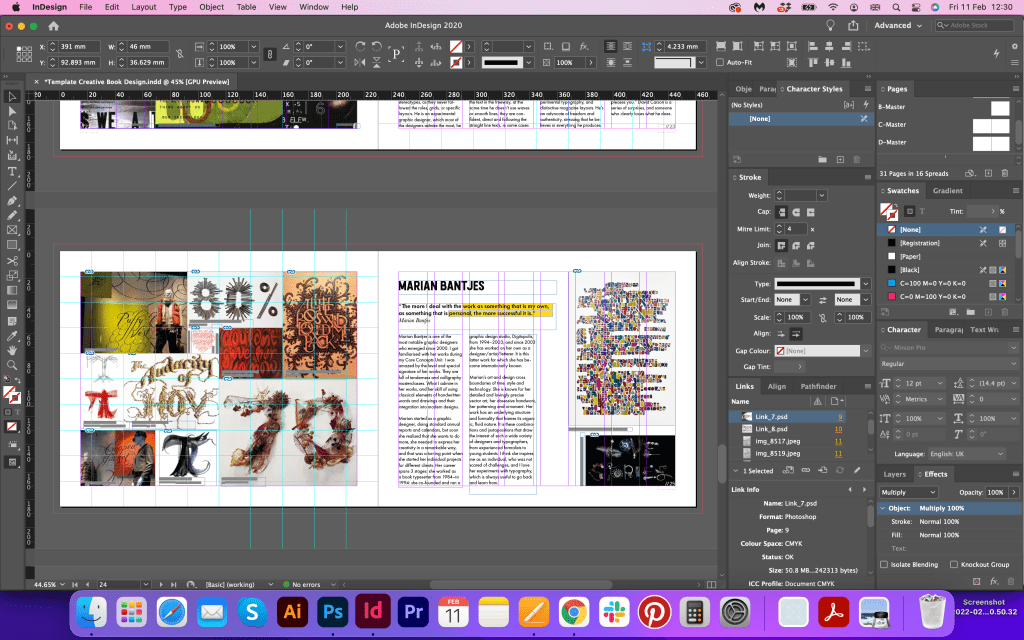Enable the Isolate Blending checkbox

884,565
